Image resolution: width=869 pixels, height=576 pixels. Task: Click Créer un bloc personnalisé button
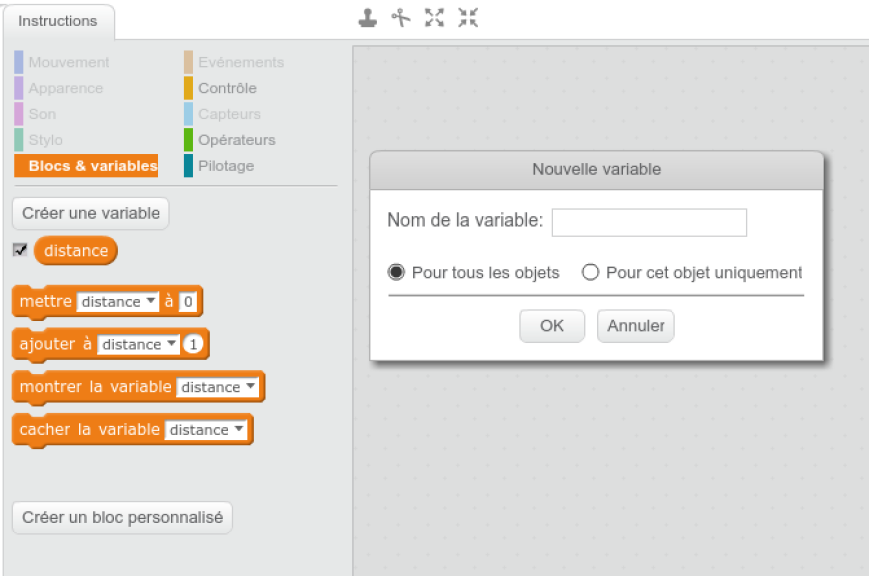(x=122, y=518)
